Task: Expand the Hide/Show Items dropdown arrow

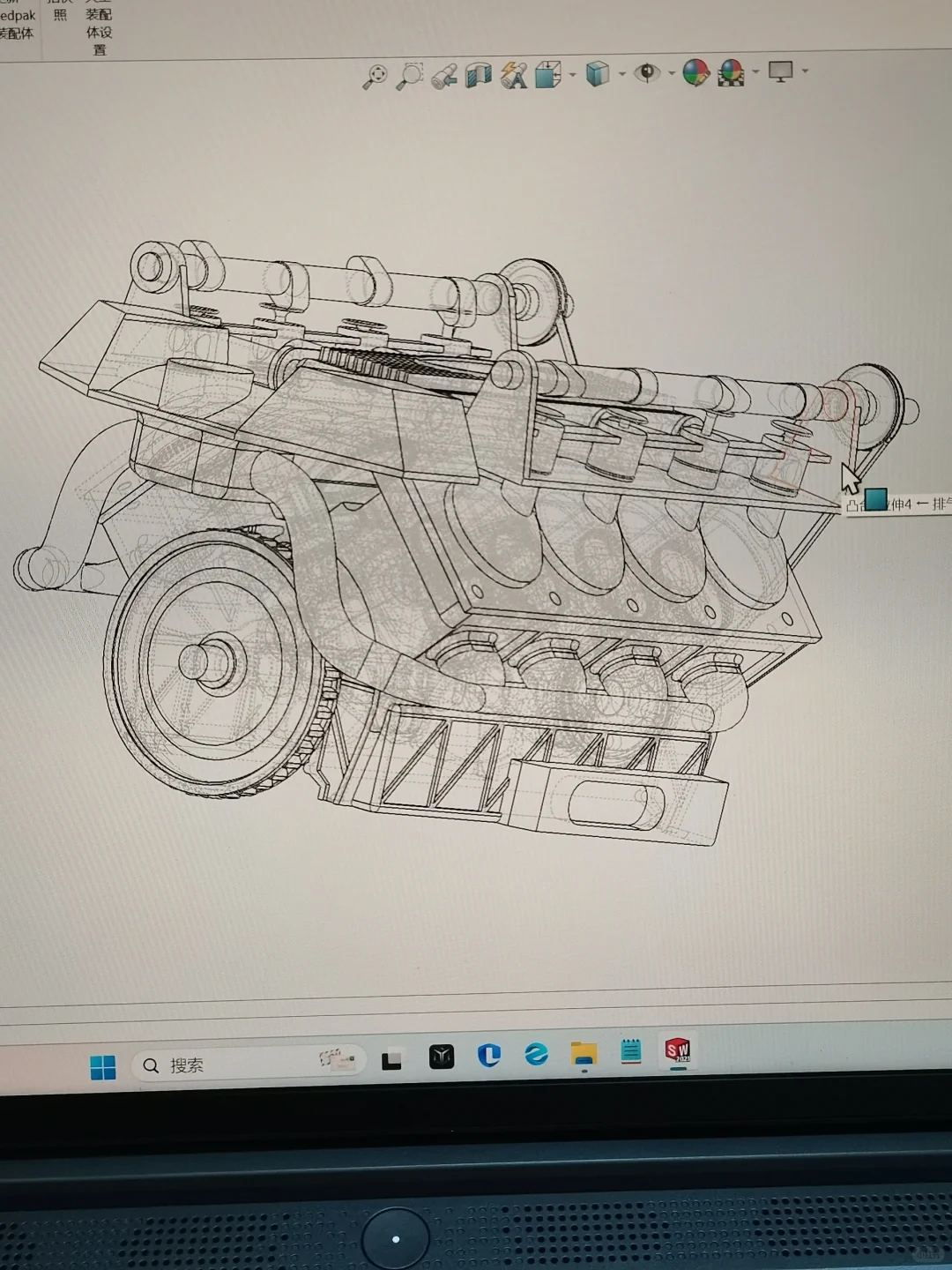Action: tap(671, 73)
